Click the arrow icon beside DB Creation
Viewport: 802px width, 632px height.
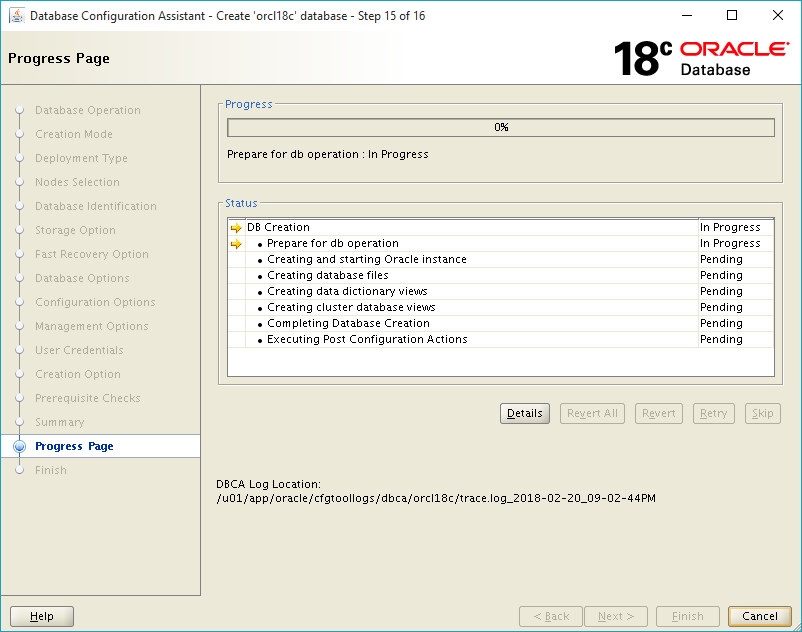[236, 228]
